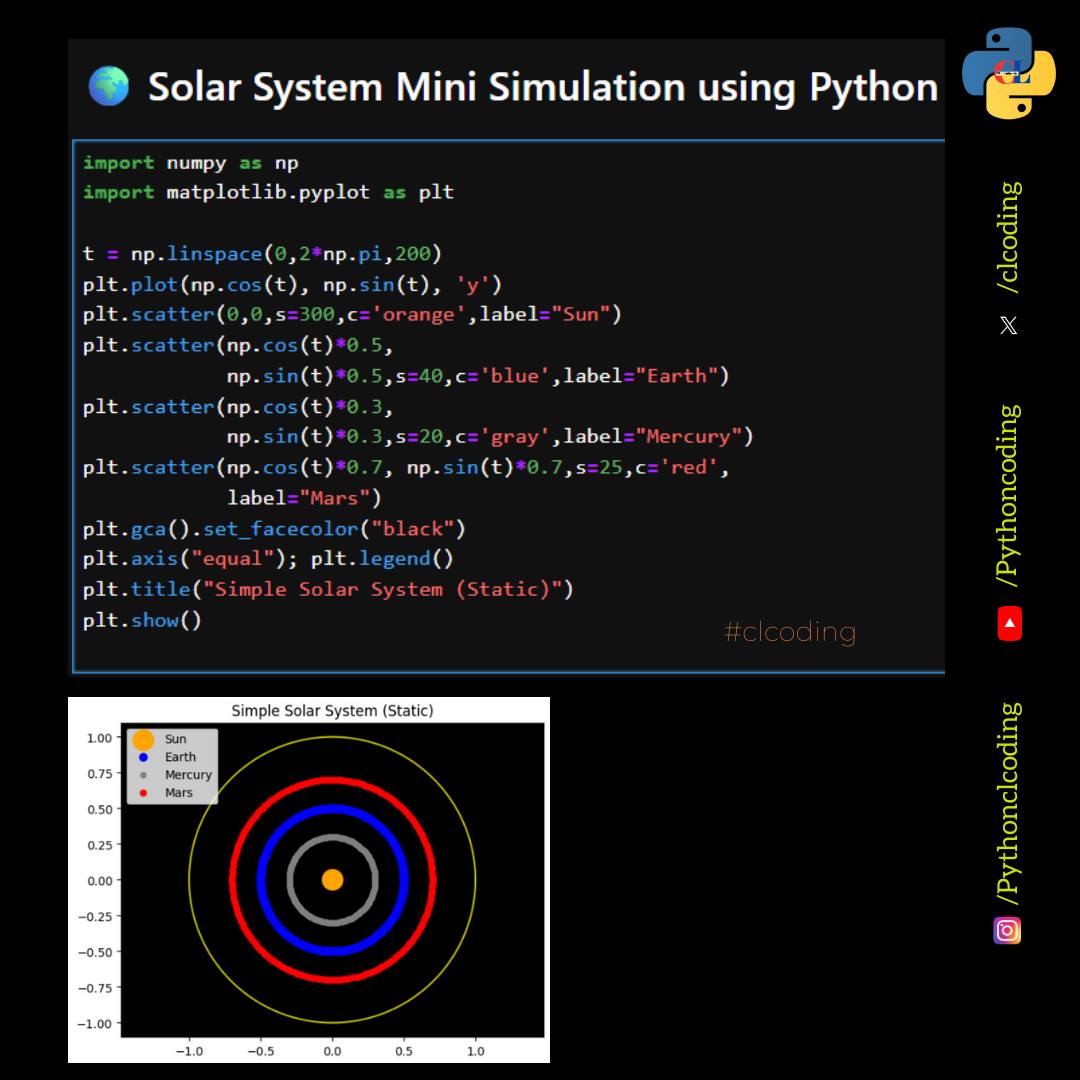This screenshot has width=1080, height=1080.
Task: Click the blue Earth marker in legend
Action: click(x=143, y=757)
